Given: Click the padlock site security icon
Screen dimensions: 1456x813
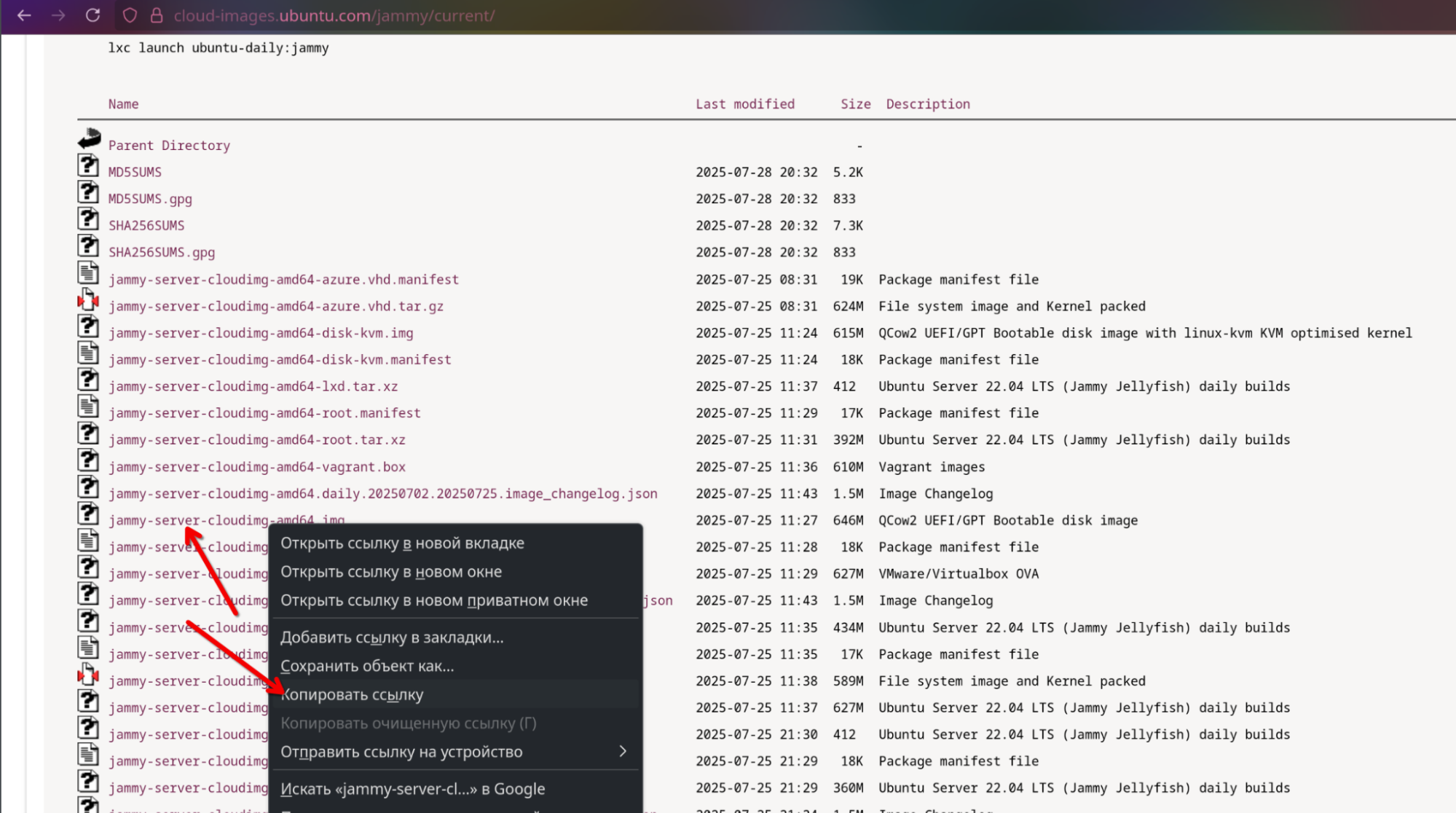Looking at the screenshot, I should pos(156,15).
